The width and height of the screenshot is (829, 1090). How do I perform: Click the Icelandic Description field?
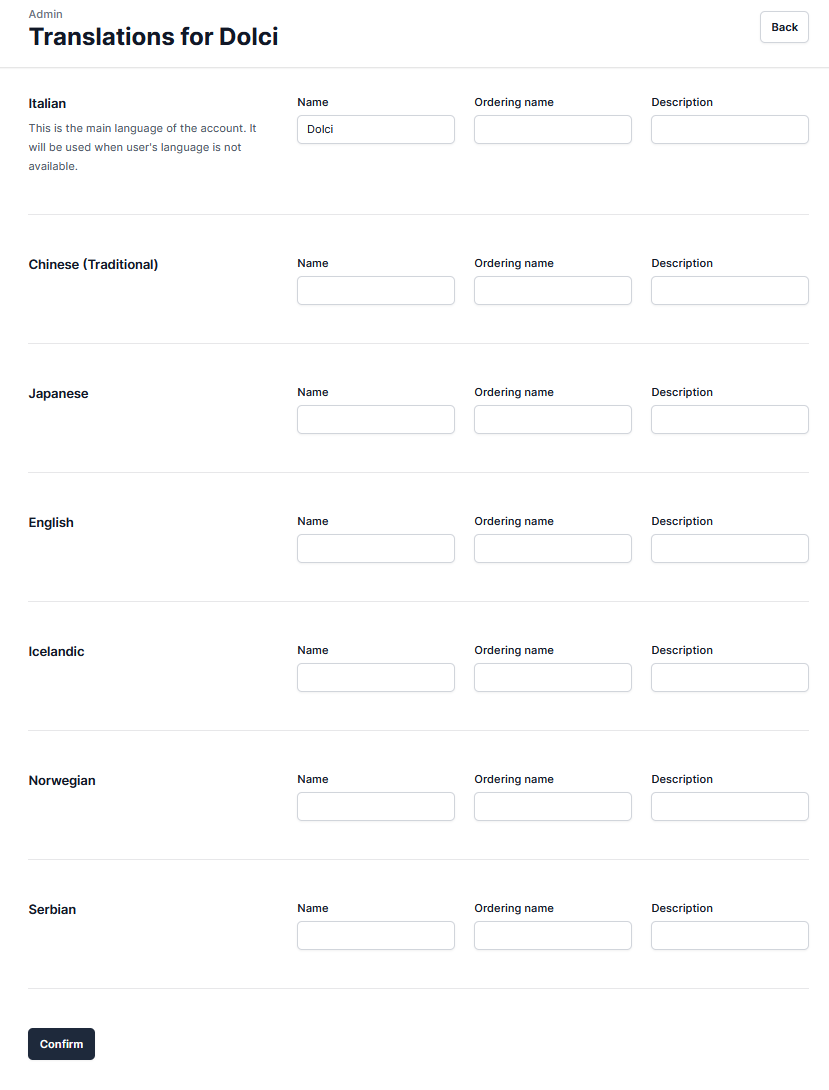[x=729, y=677]
